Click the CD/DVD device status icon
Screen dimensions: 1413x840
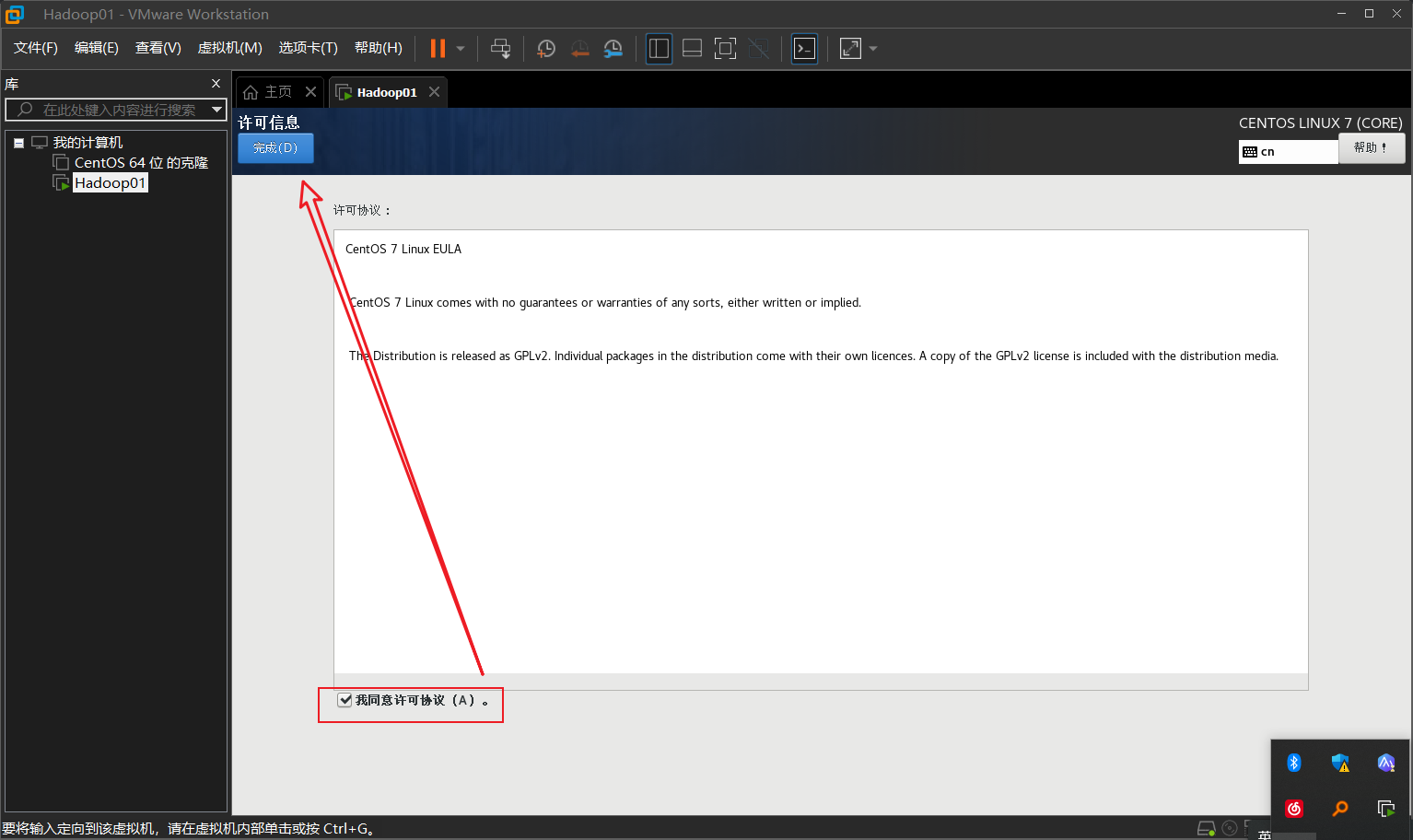coord(1230,828)
